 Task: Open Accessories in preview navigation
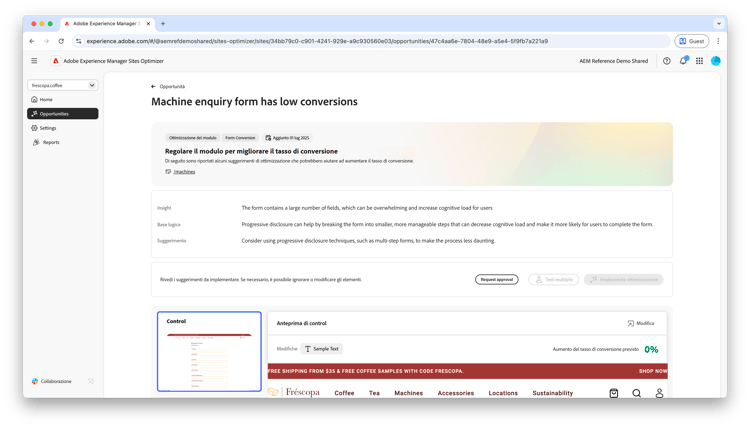(x=456, y=393)
